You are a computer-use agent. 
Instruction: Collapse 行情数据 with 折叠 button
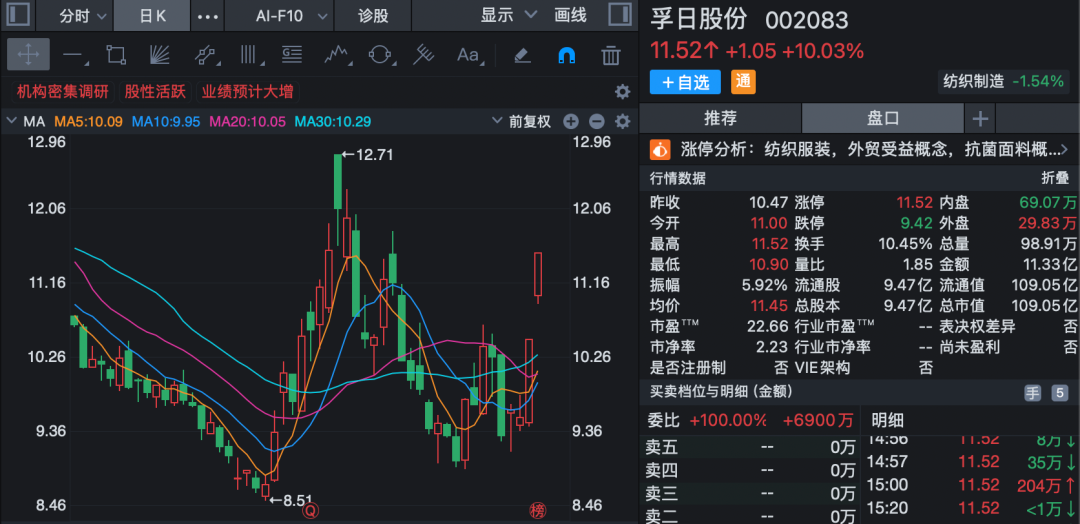pyautogui.click(x=1055, y=179)
